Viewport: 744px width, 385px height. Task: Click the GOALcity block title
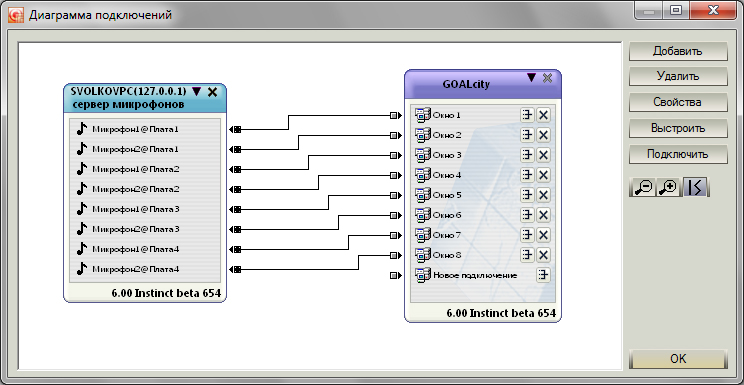[x=466, y=85]
